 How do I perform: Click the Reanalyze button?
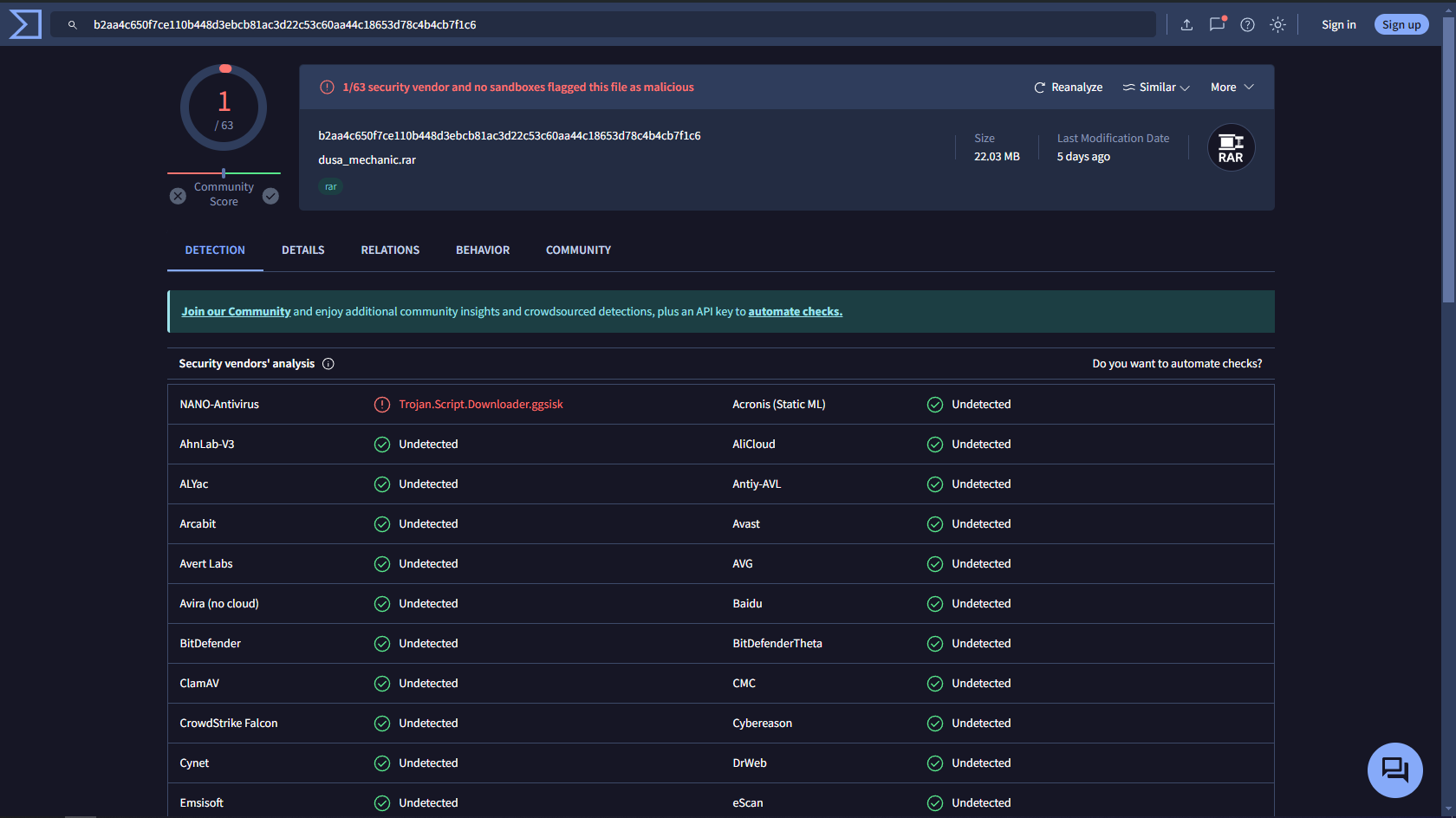pyautogui.click(x=1069, y=88)
